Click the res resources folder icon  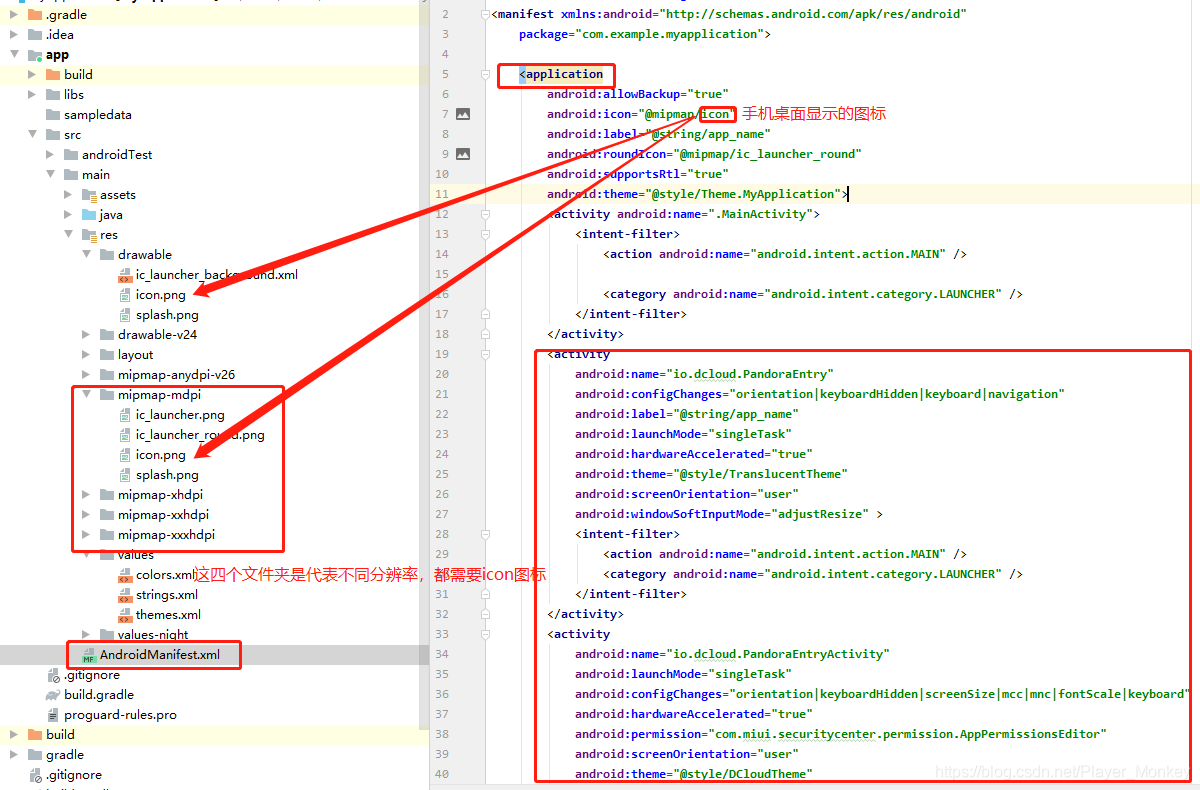pyautogui.click(x=89, y=235)
